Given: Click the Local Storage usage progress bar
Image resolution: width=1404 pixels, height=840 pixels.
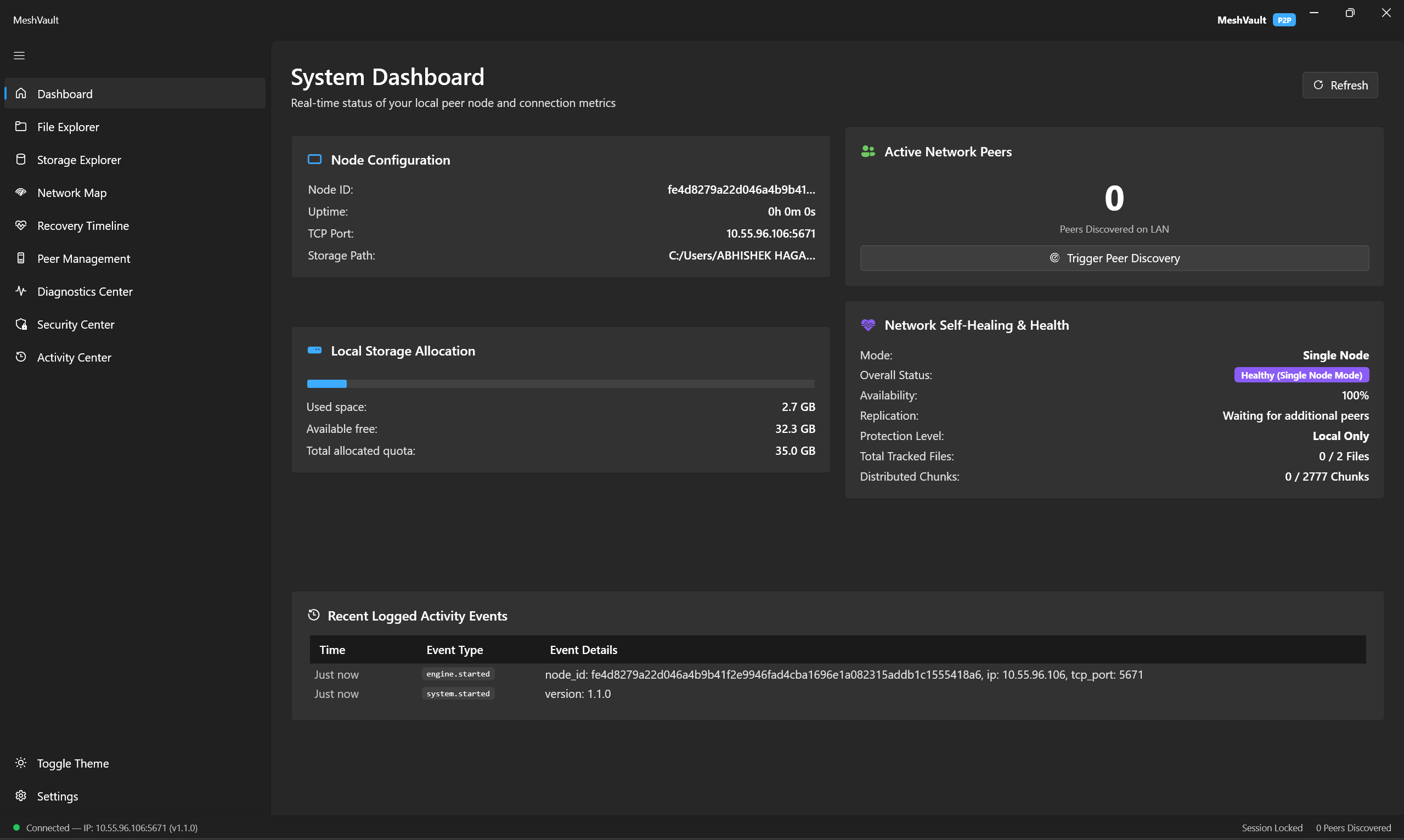Looking at the screenshot, I should (560, 384).
